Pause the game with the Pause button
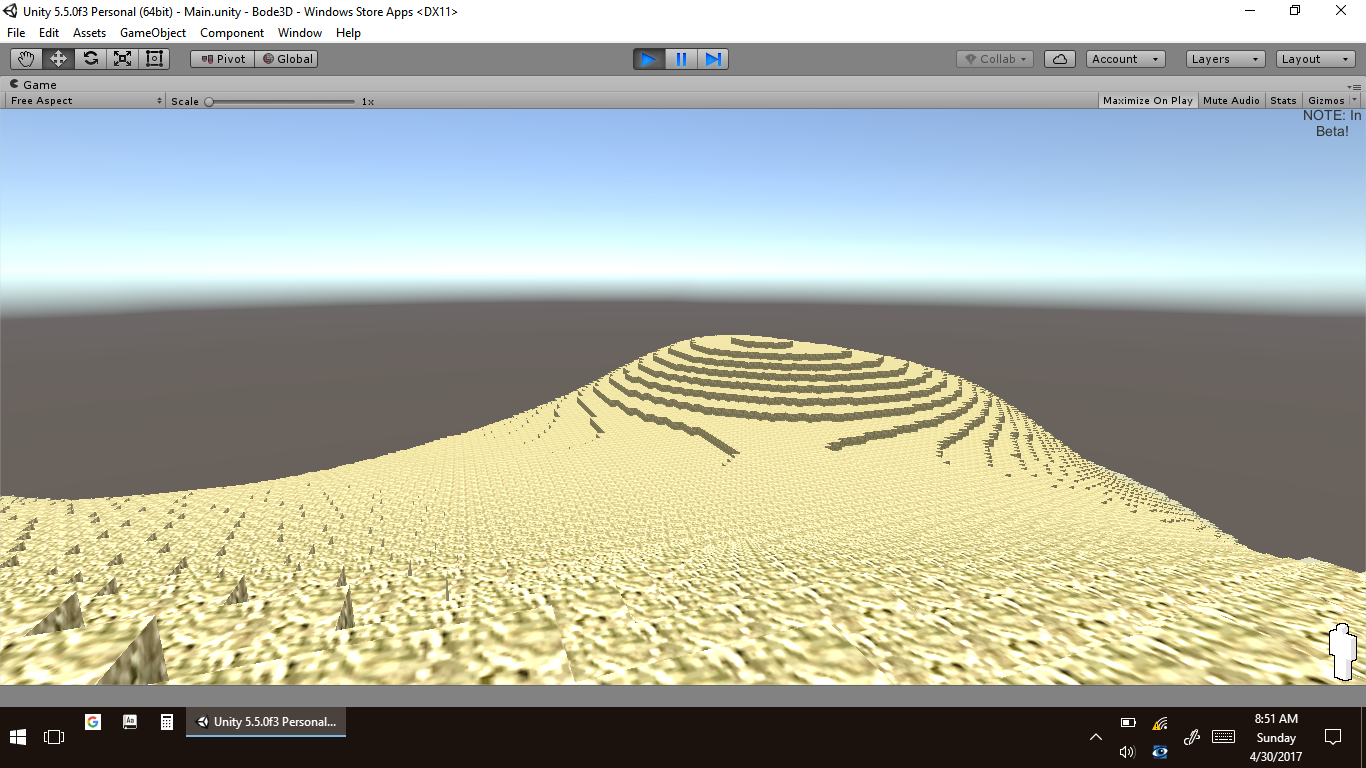1366x768 pixels. point(681,59)
